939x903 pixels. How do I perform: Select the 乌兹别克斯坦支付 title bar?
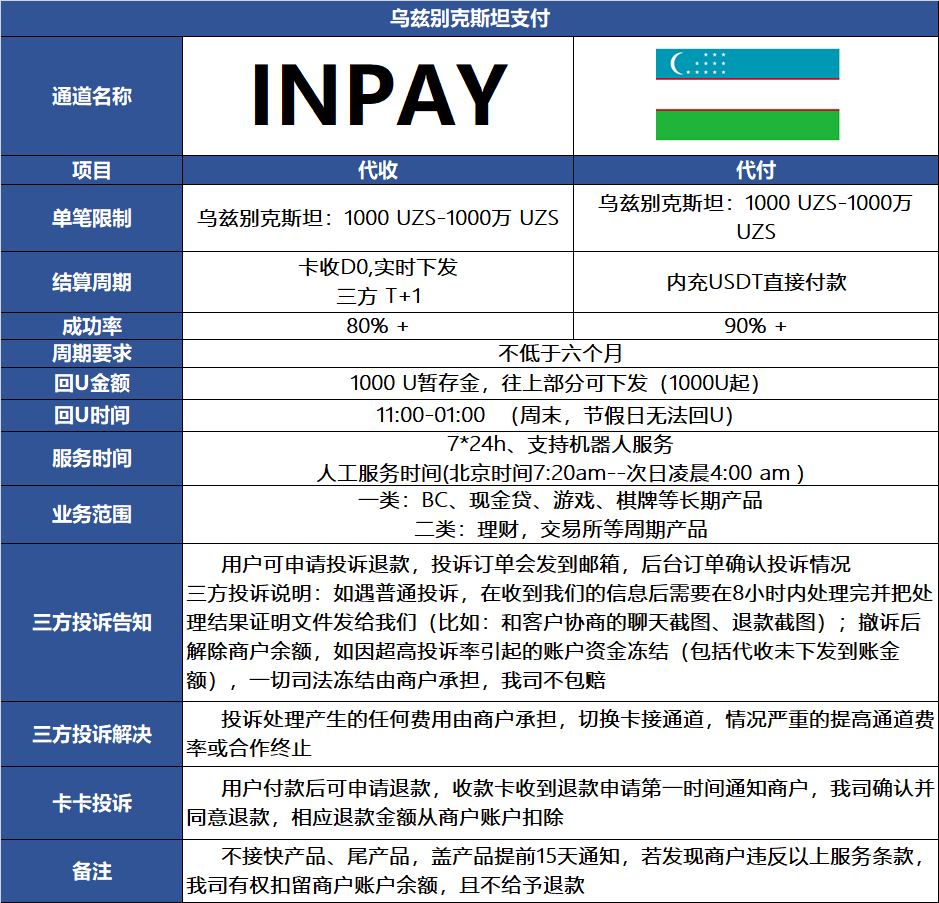click(x=469, y=18)
